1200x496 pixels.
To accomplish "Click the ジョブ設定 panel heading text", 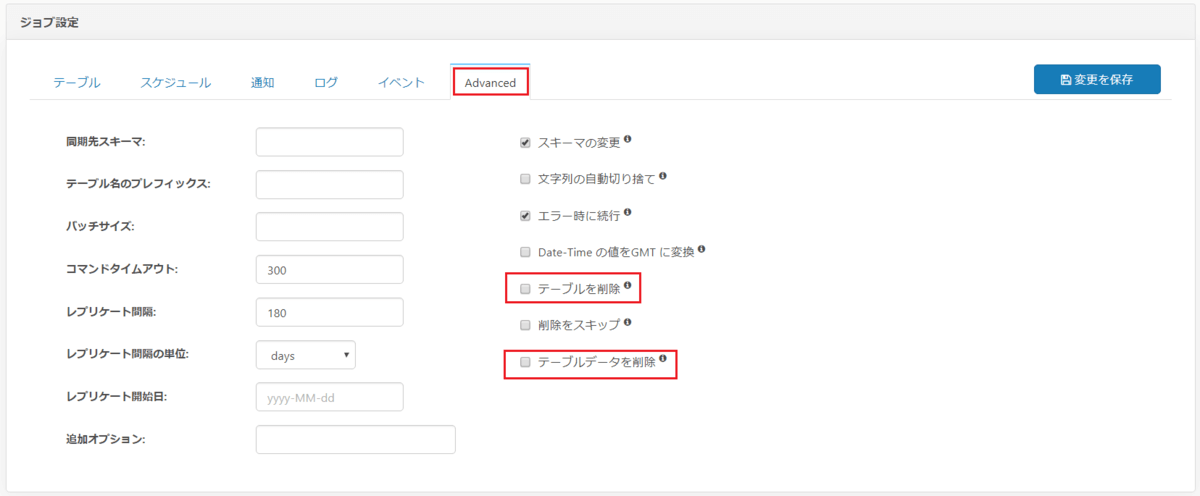I will pos(49,22).
